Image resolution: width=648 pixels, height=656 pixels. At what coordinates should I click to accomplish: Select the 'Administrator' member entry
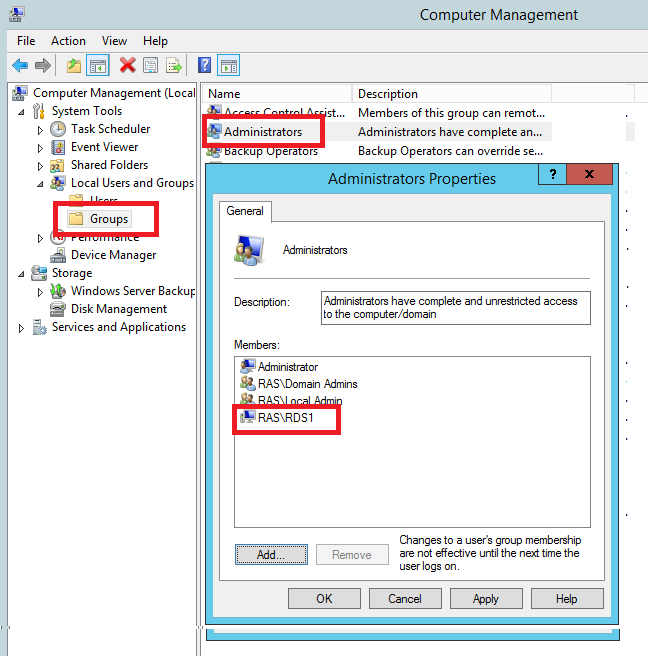coord(288,366)
